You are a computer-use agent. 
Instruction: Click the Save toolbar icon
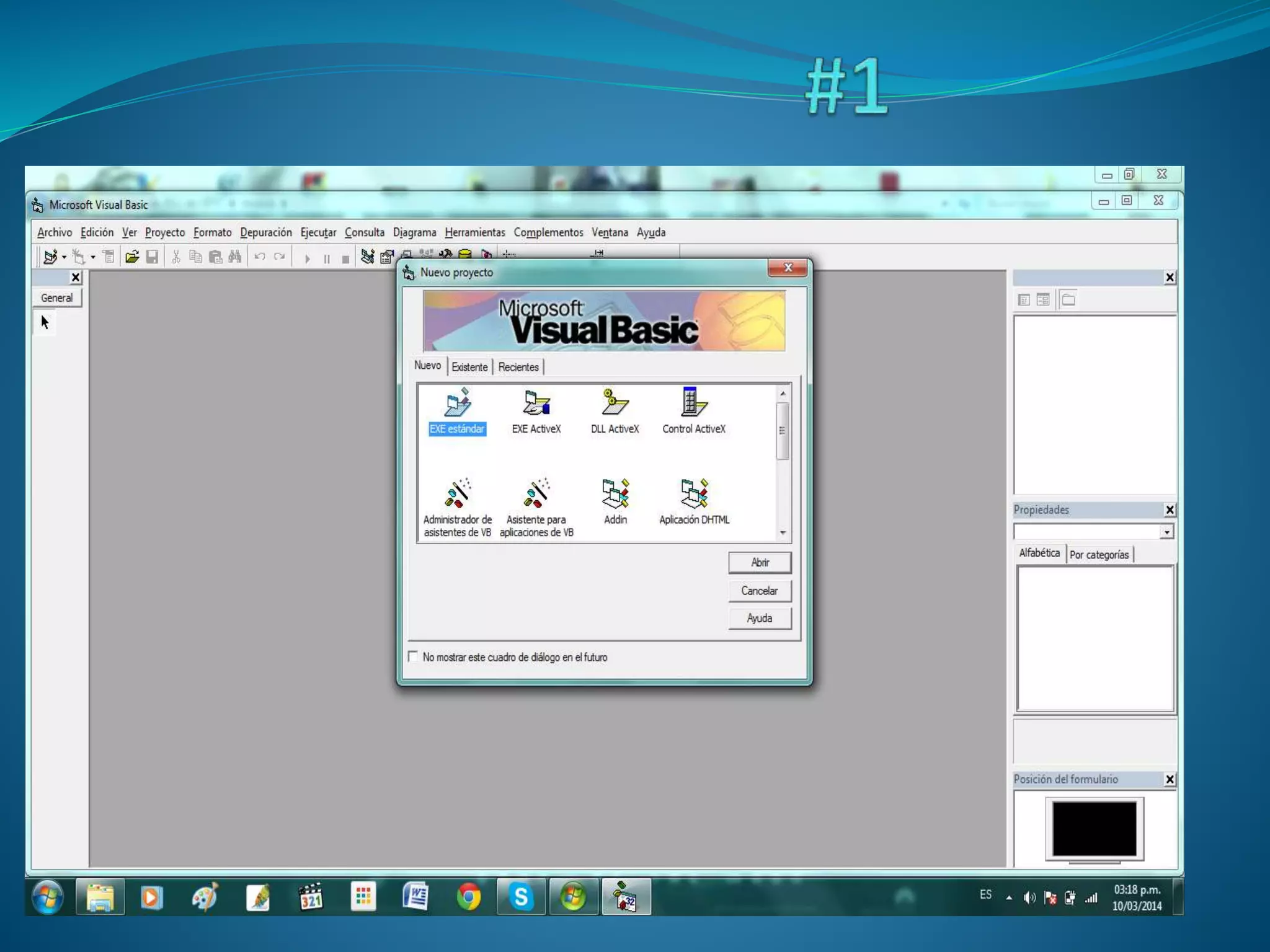[x=152, y=257]
